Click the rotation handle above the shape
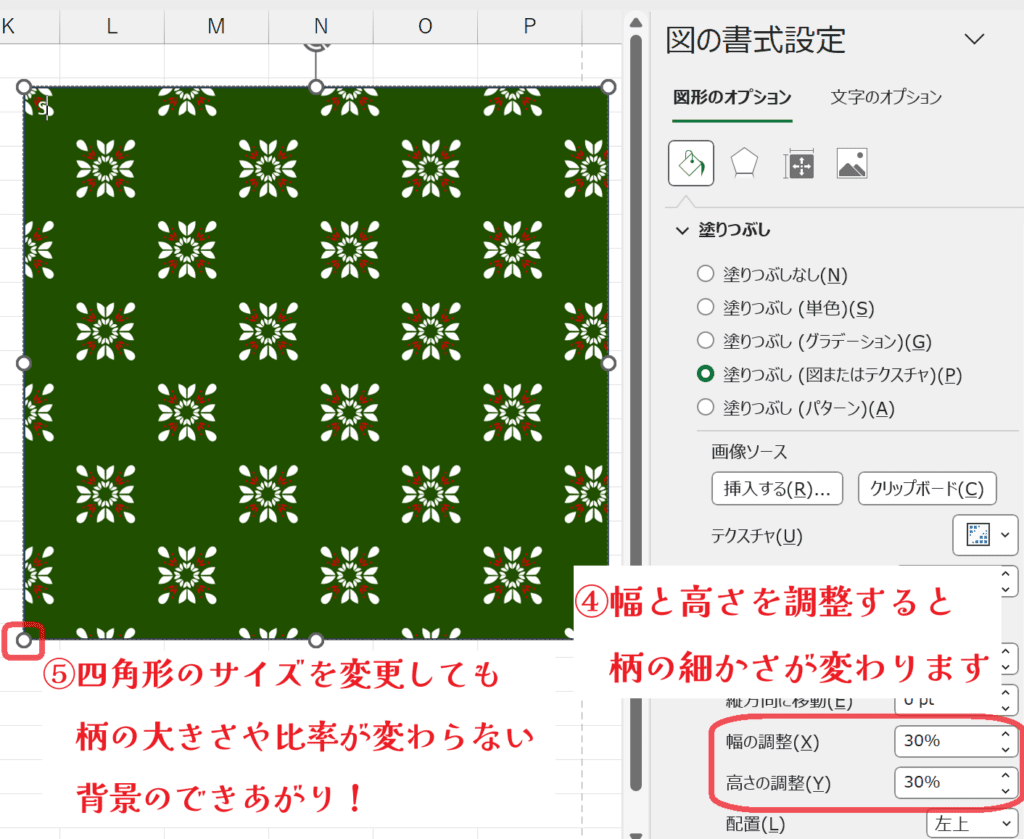Image resolution: width=1024 pixels, height=839 pixels. pyautogui.click(x=316, y=46)
